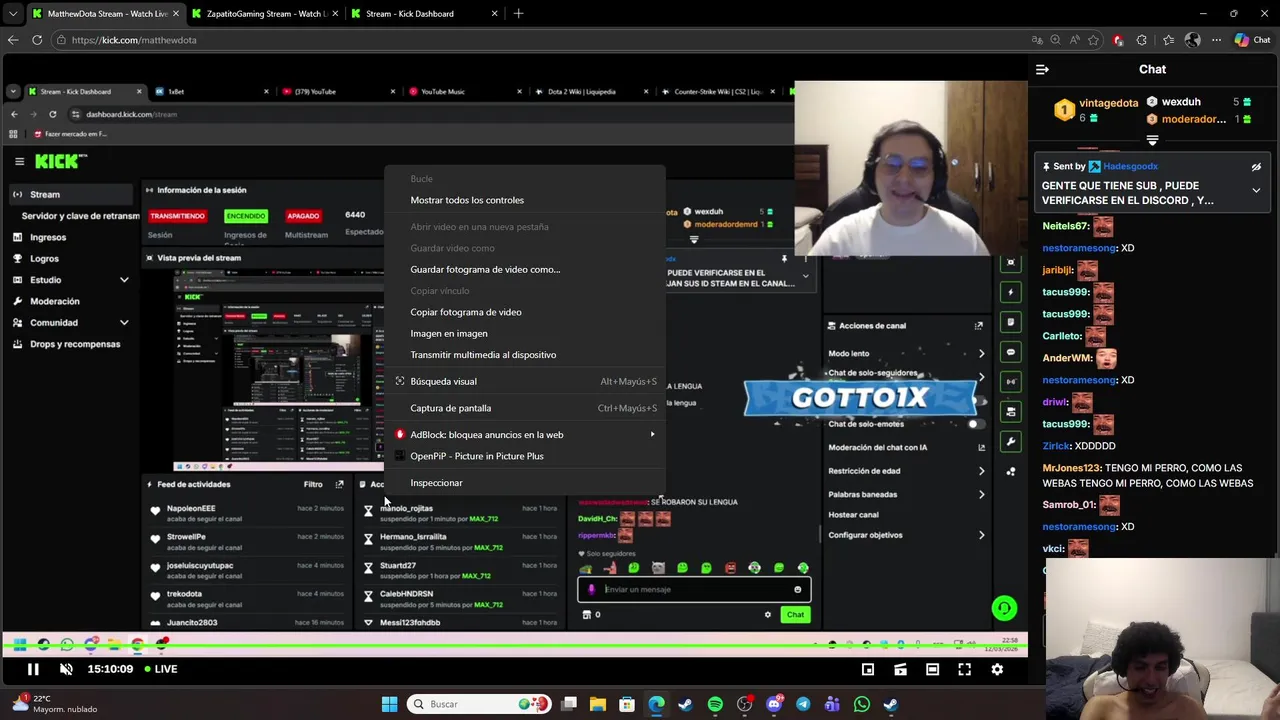Click 'Hostear canal' action
Screen dimensions: 1280x720
[x=853, y=515]
